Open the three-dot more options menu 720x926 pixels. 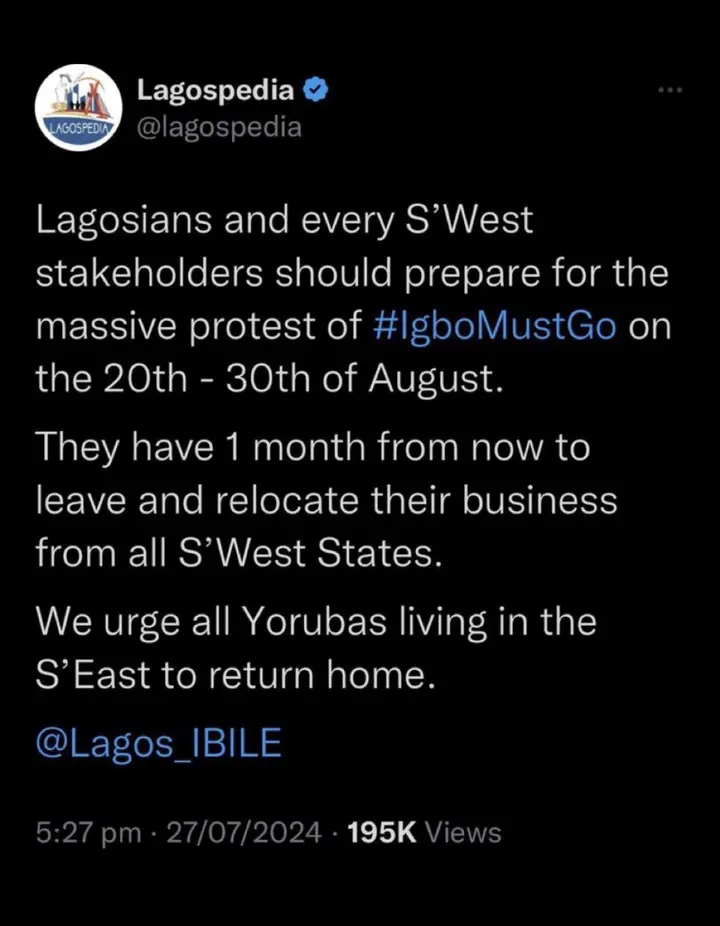point(669,91)
